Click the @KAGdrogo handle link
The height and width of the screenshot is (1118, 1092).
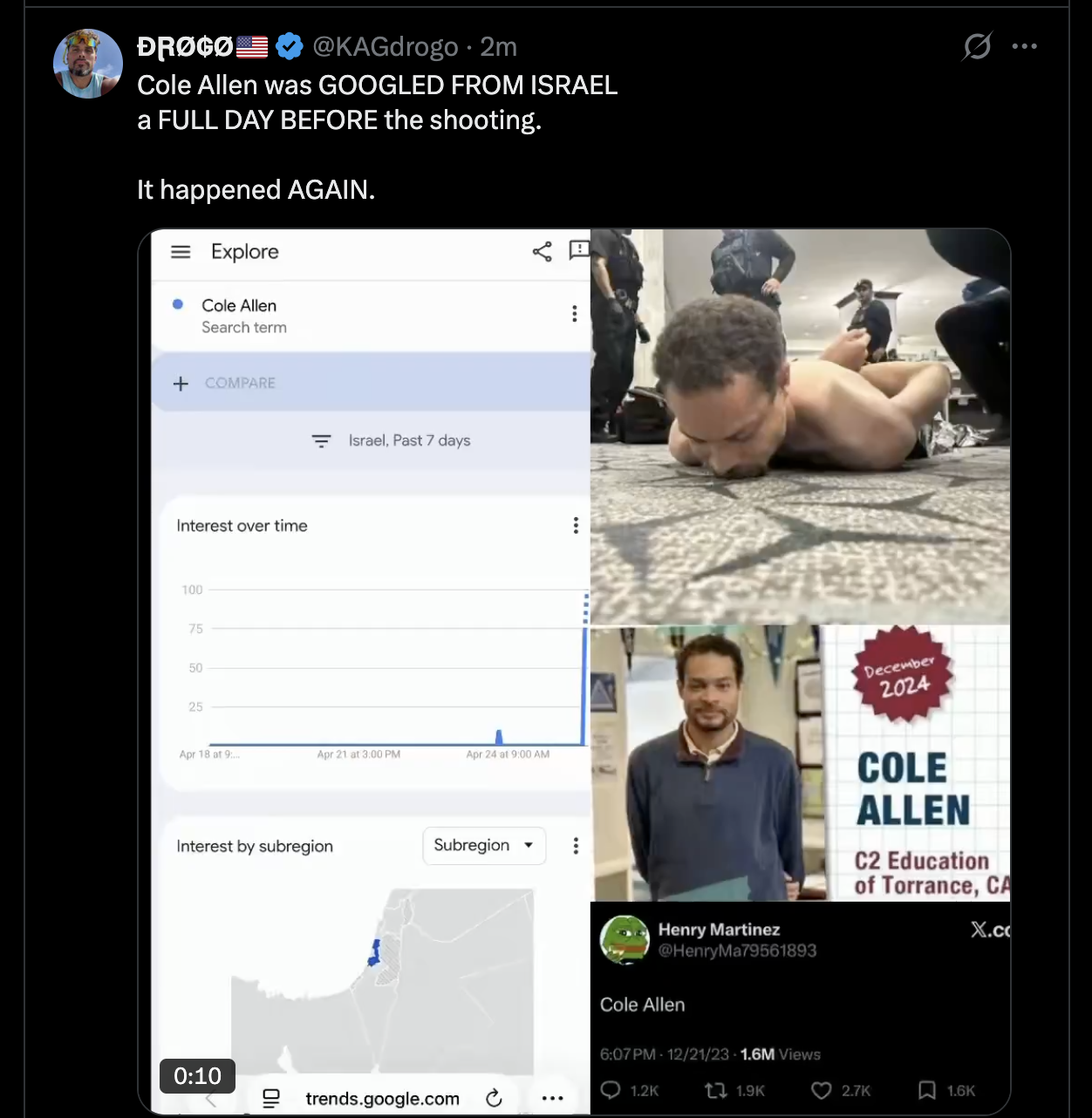click(x=386, y=46)
